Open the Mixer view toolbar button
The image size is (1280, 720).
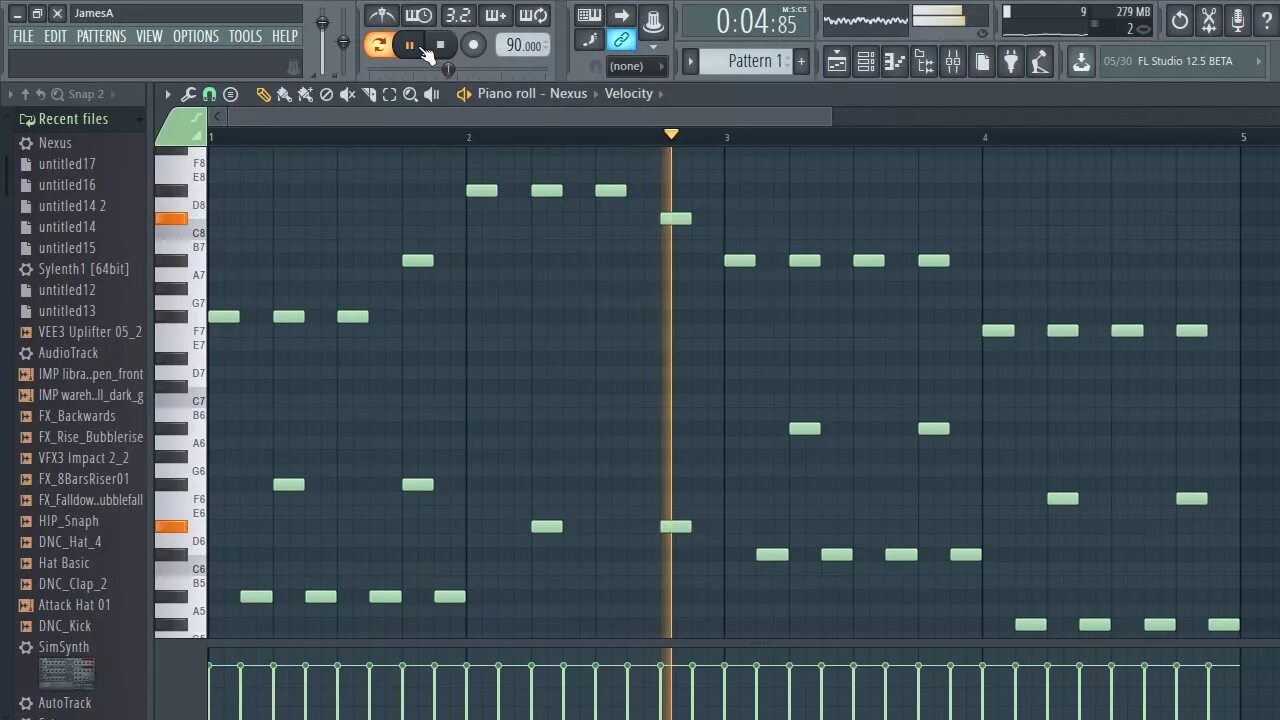pyautogui.click(x=953, y=62)
